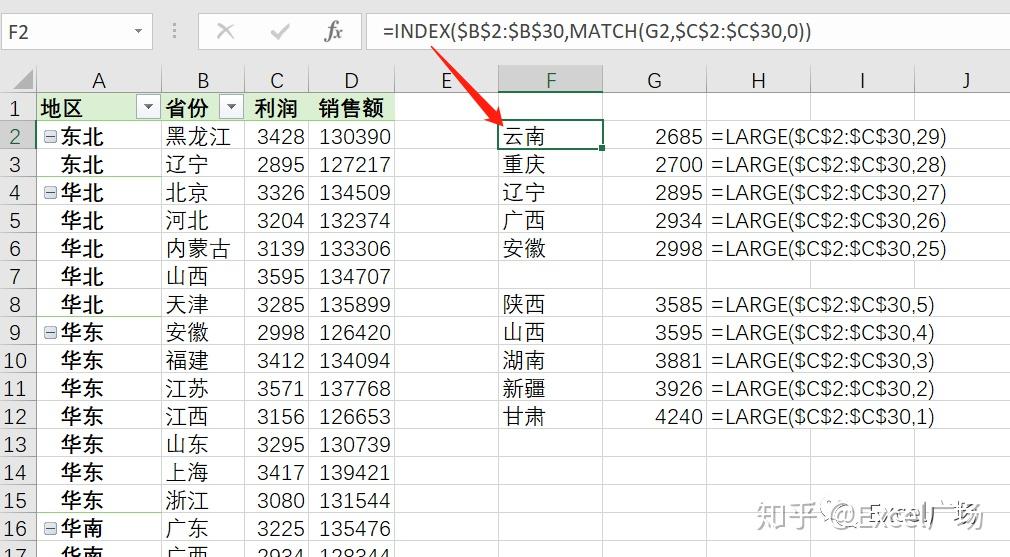Select row 1 header
The image size is (1010, 557).
(17, 108)
